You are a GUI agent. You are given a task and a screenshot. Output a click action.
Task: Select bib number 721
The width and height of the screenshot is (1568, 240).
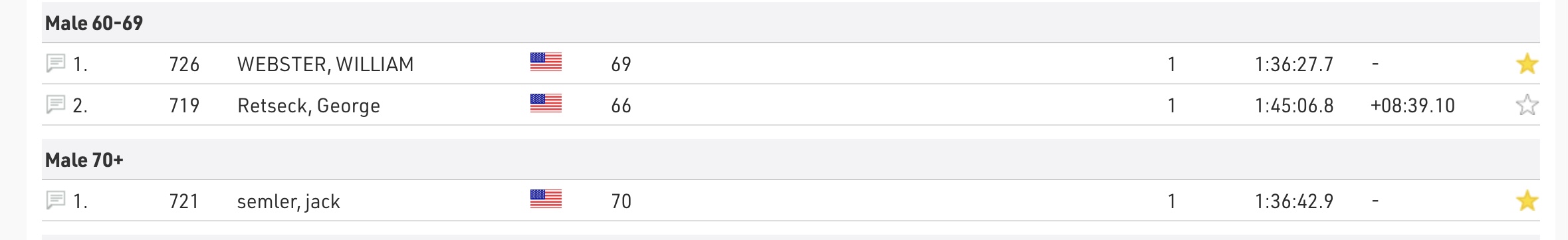tap(184, 201)
